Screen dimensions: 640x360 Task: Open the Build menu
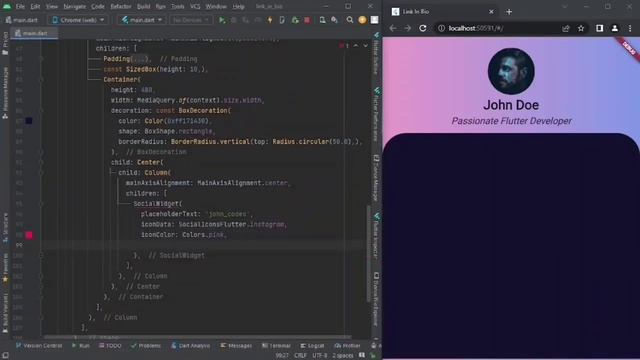143,7
